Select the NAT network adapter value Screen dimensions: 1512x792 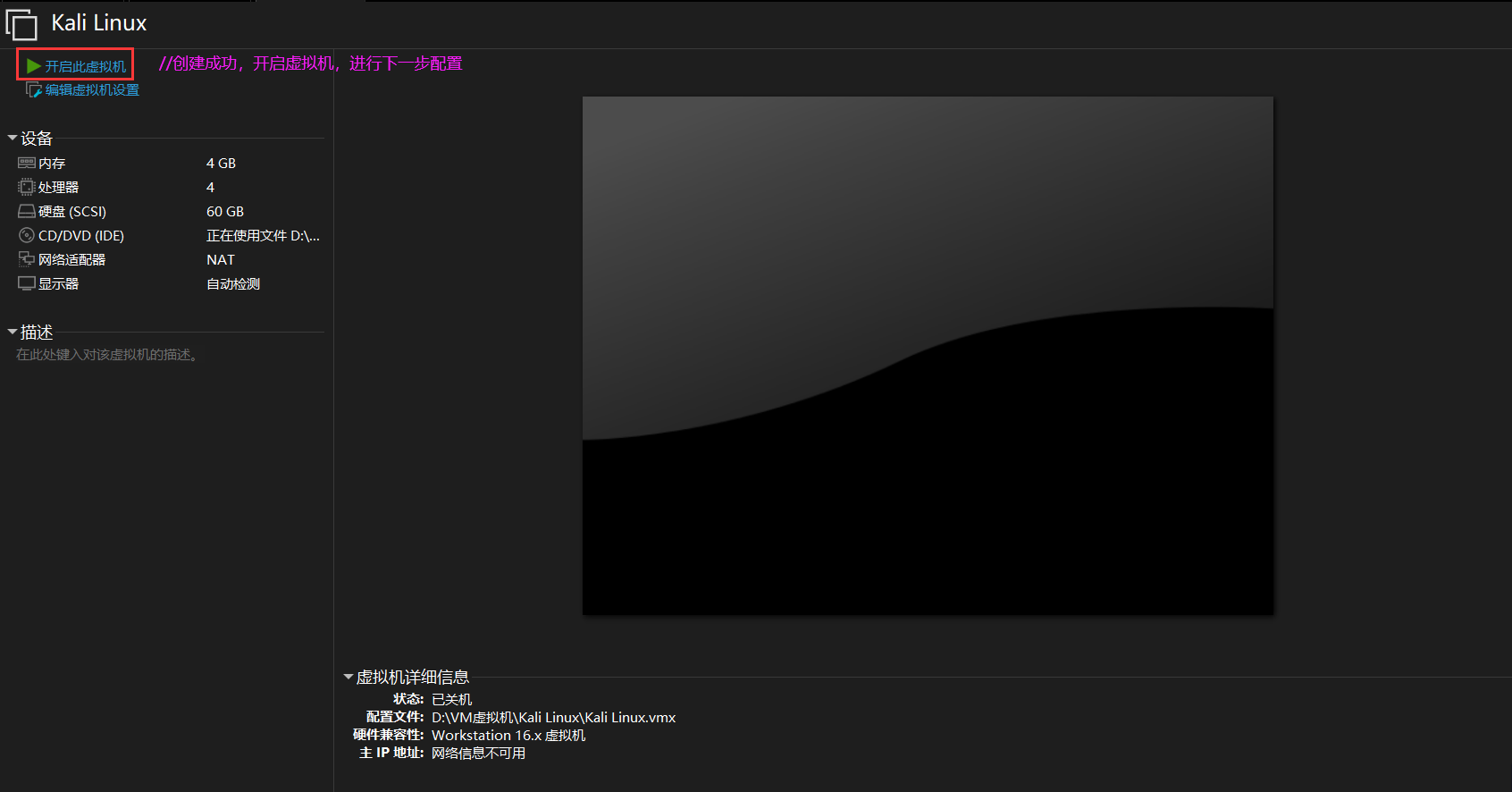(x=220, y=260)
